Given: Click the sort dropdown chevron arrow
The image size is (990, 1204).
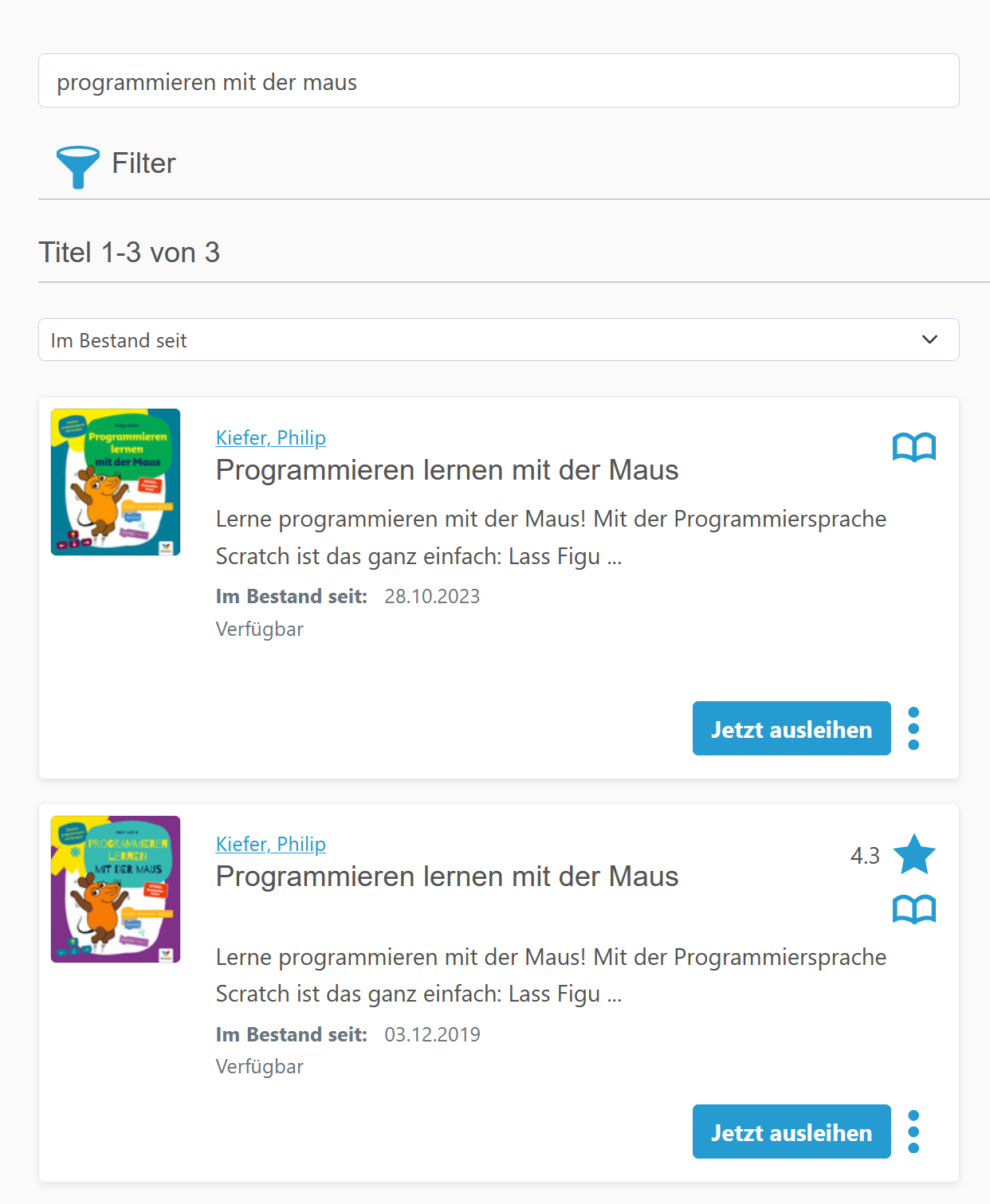Looking at the screenshot, I should 929,339.
